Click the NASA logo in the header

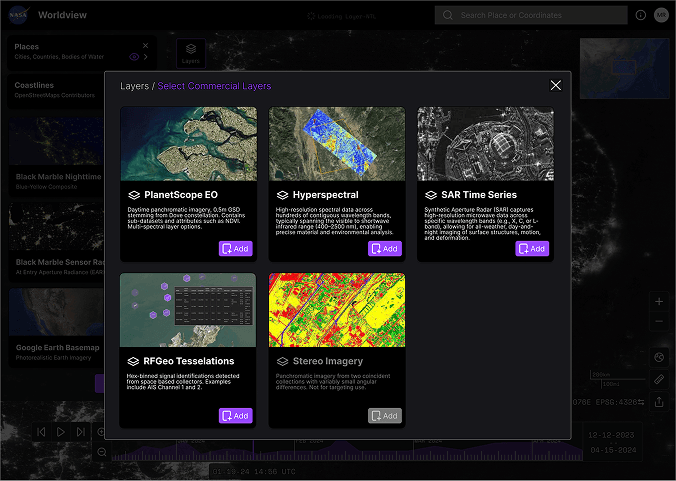(x=18, y=15)
